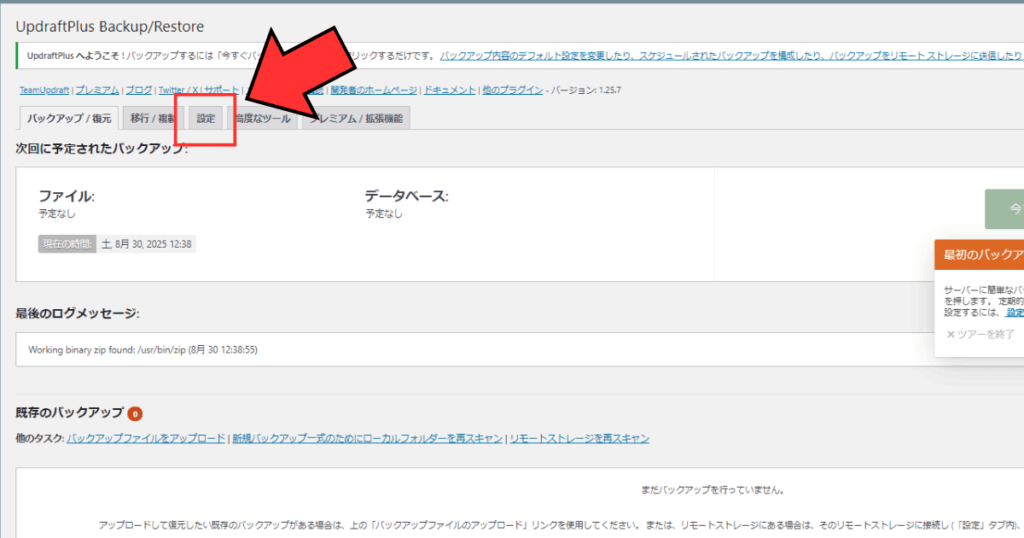The image size is (1024, 538).
Task: Click the 他のプラグイン link
Action: (510, 90)
